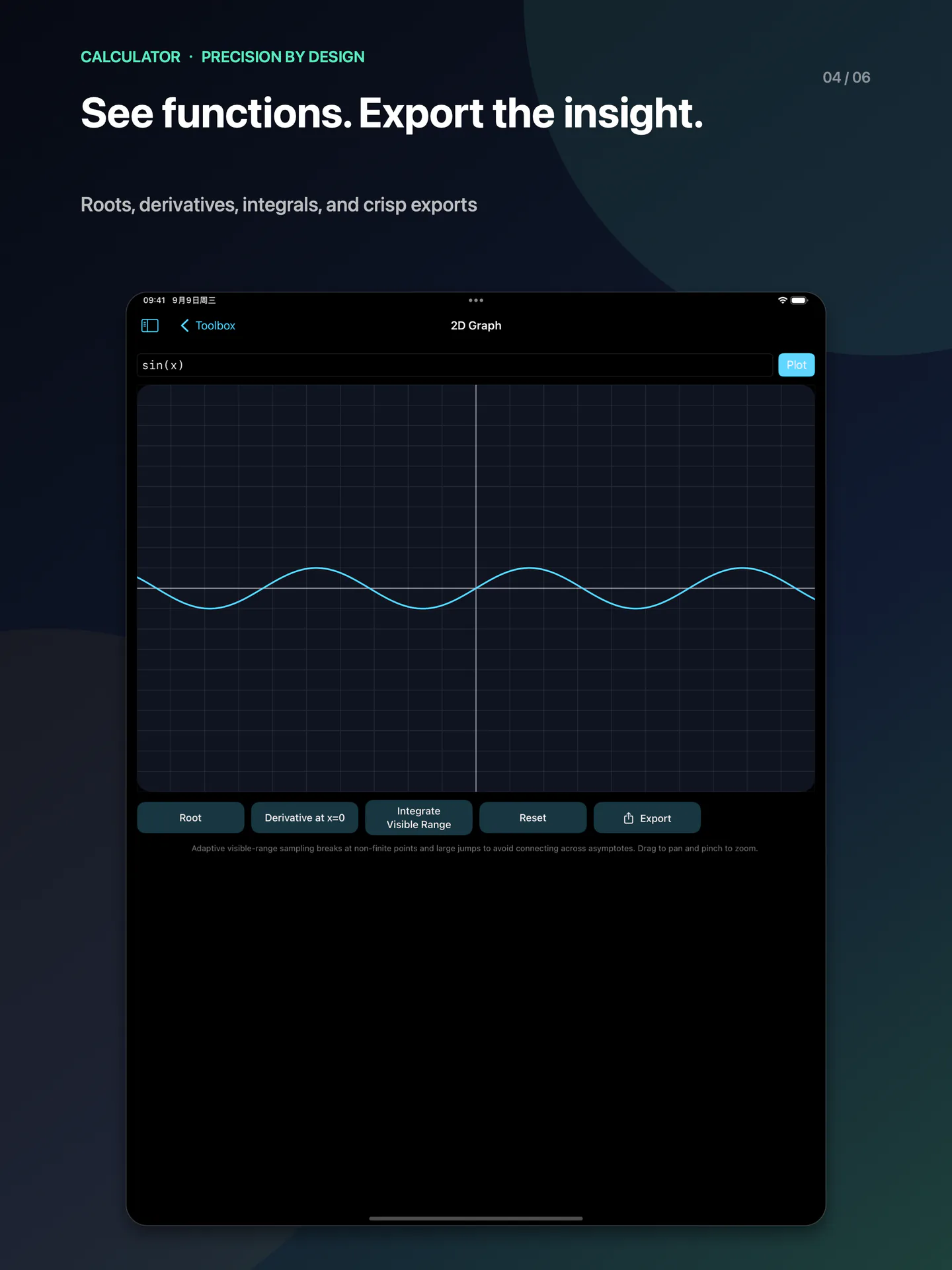Tap the home indicator bar
The height and width of the screenshot is (1270, 952).
[x=476, y=1218]
